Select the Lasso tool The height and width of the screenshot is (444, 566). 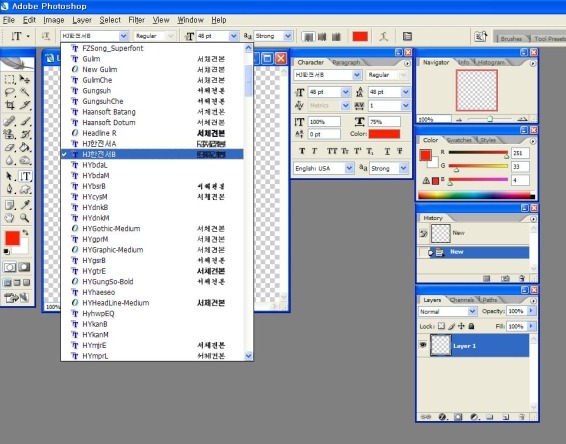(x=9, y=92)
